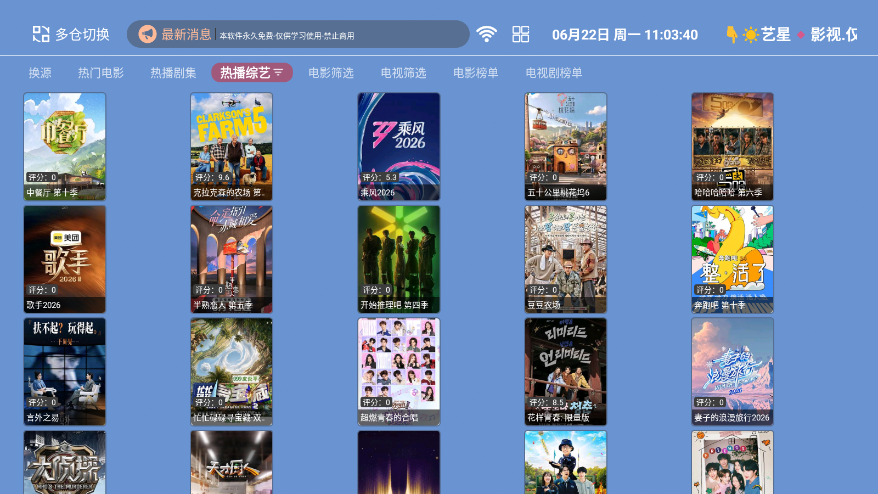The width and height of the screenshot is (878, 494).
Task: Click the 多仓切换 warehouse switch icon
Action: tap(40, 34)
